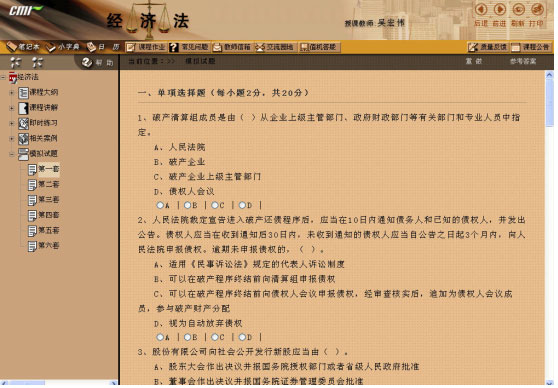This screenshot has height=388, width=558.
Task: Open the 课程作业 toolbar item
Action: (x=146, y=47)
